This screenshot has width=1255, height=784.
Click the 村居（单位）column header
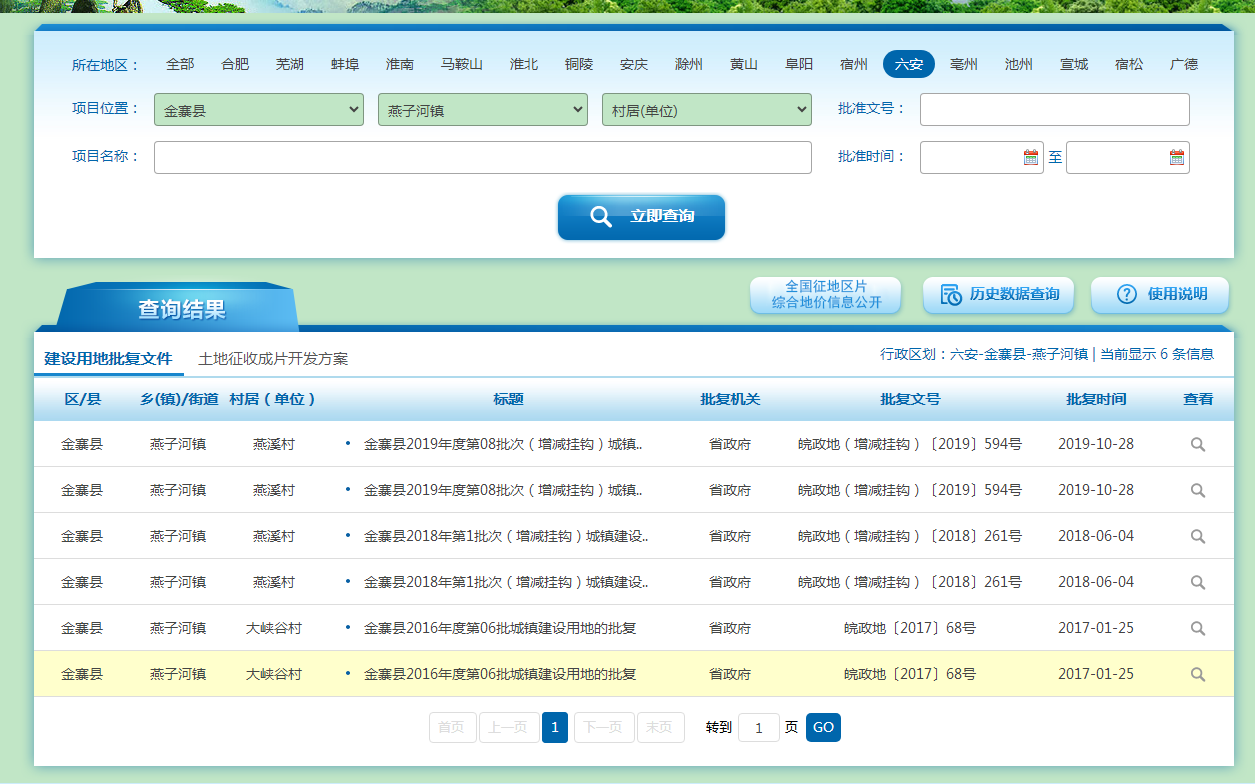273,399
